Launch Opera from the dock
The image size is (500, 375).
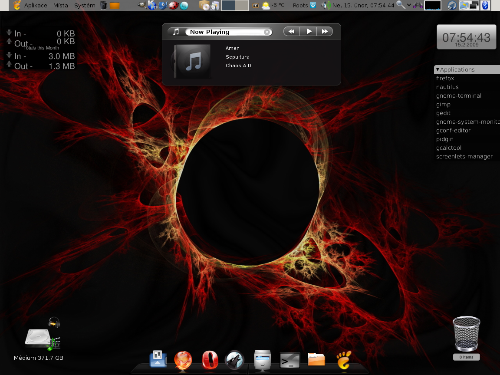210,360
